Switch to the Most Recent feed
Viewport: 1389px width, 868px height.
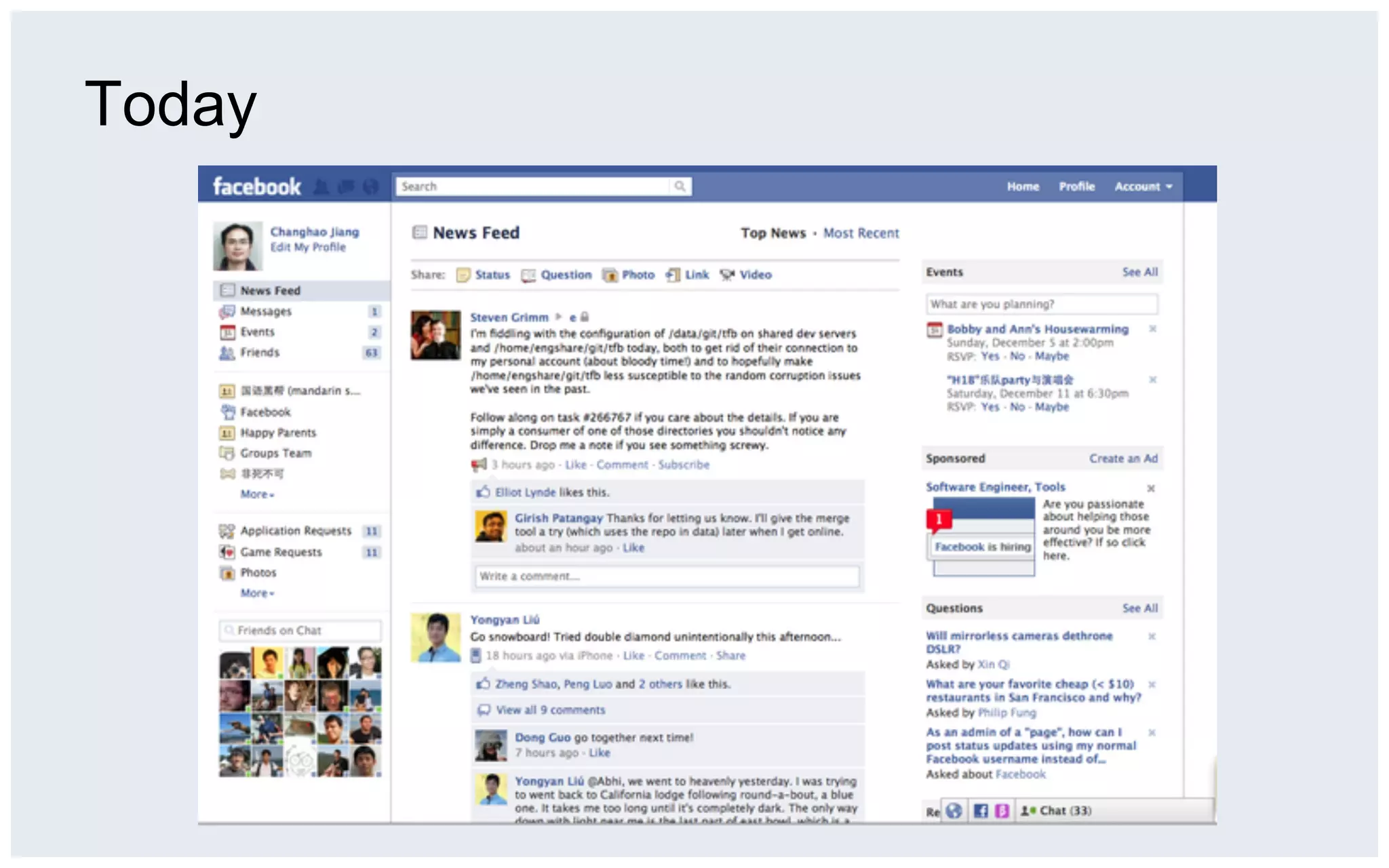point(861,233)
